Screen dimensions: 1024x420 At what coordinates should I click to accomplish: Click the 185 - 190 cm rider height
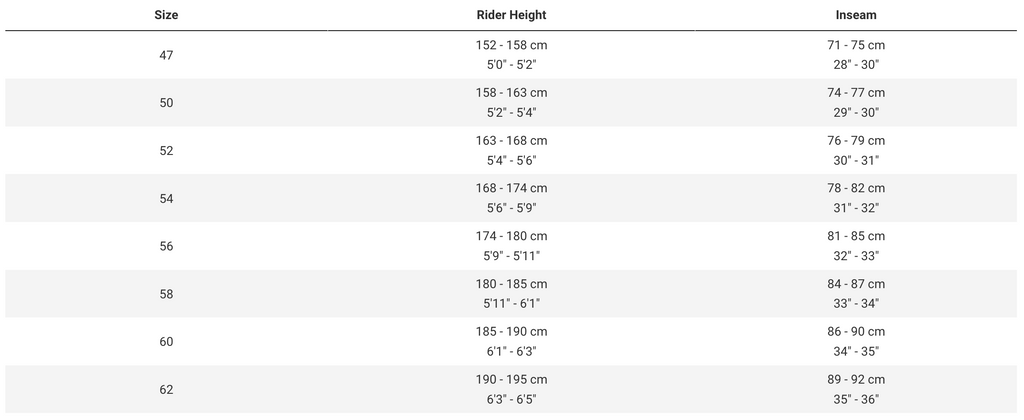point(511,332)
